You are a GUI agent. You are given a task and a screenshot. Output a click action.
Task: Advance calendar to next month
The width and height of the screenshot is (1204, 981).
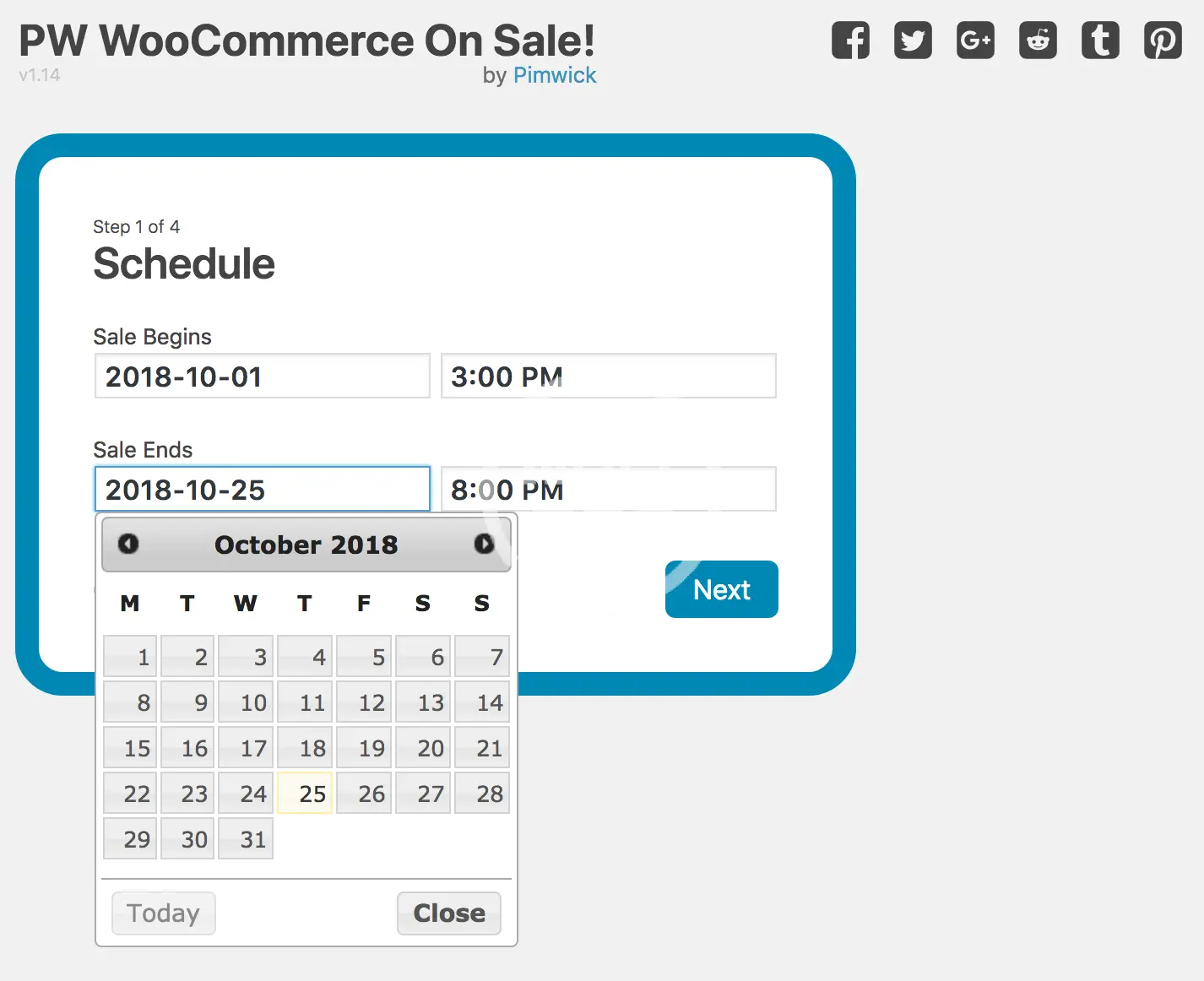484,544
